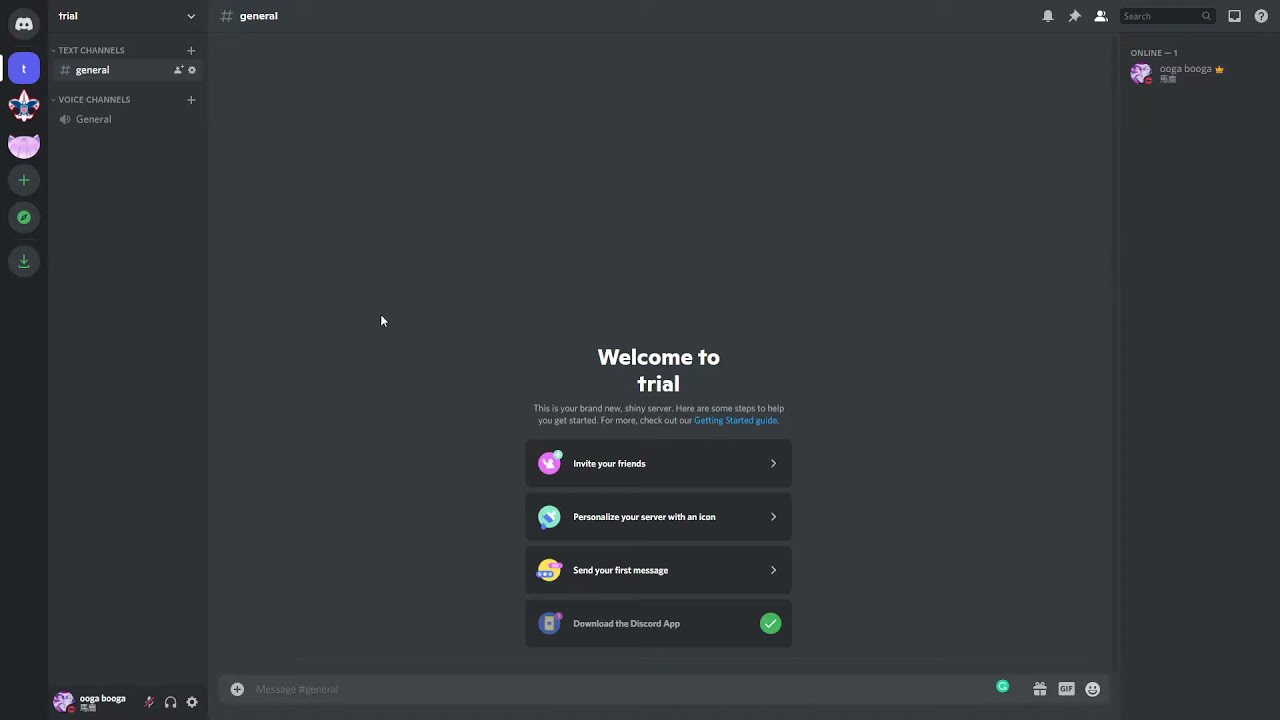Click the general channel header title
Screen dimensions: 1280x720
[258, 16]
